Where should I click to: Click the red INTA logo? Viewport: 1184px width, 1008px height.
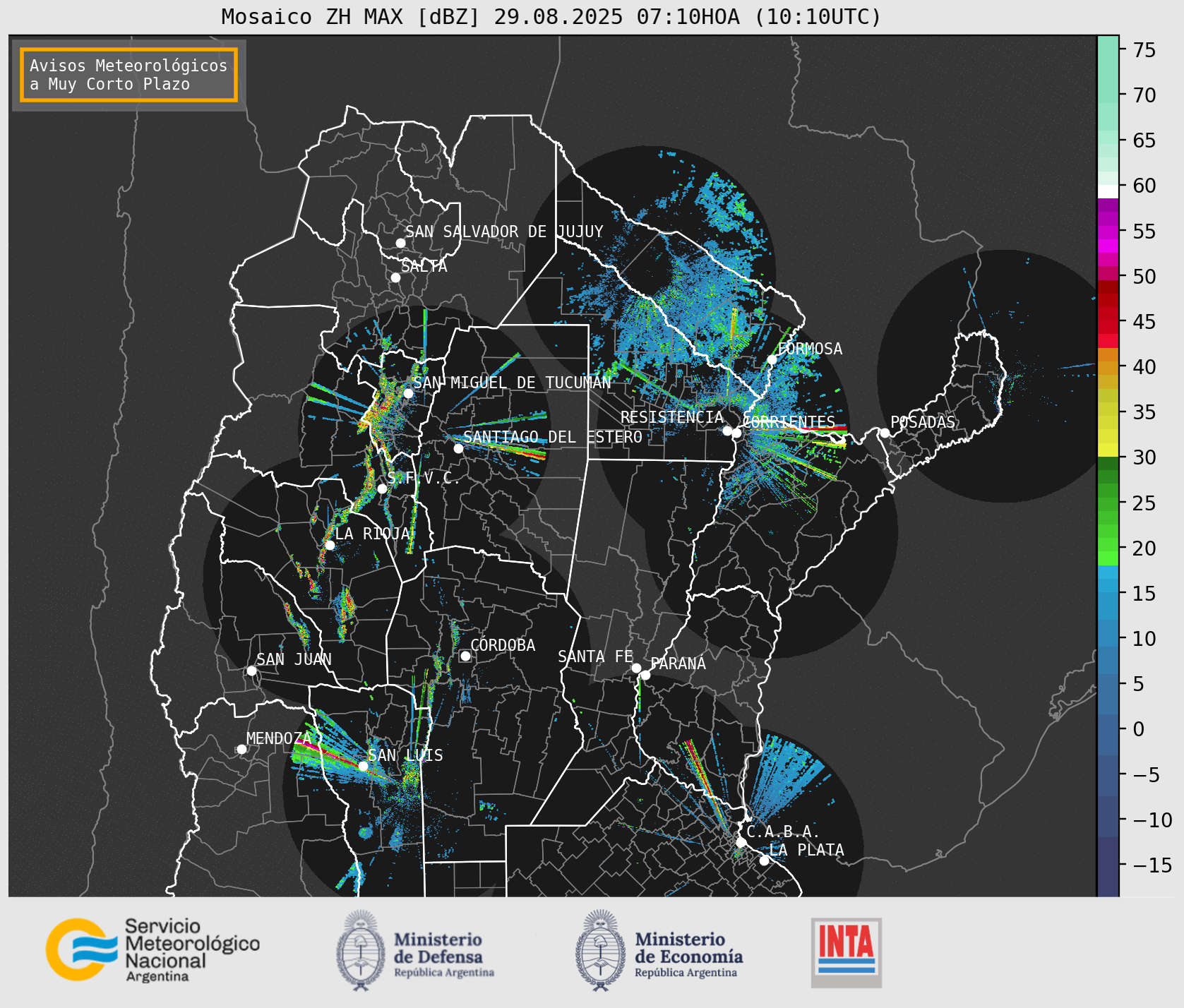pyautogui.click(x=847, y=952)
